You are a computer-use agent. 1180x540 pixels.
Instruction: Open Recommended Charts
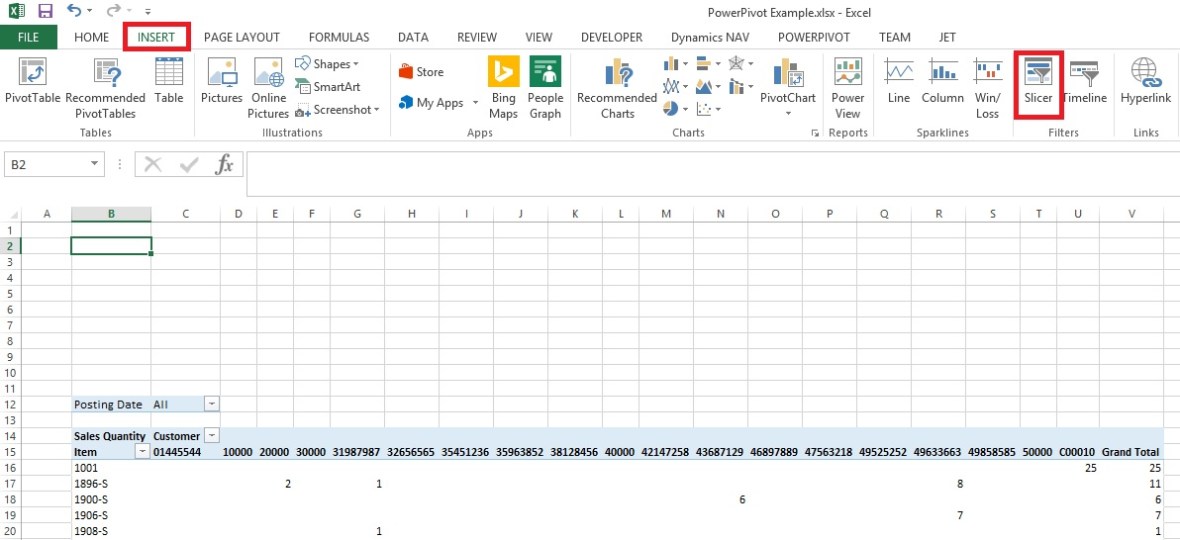617,88
